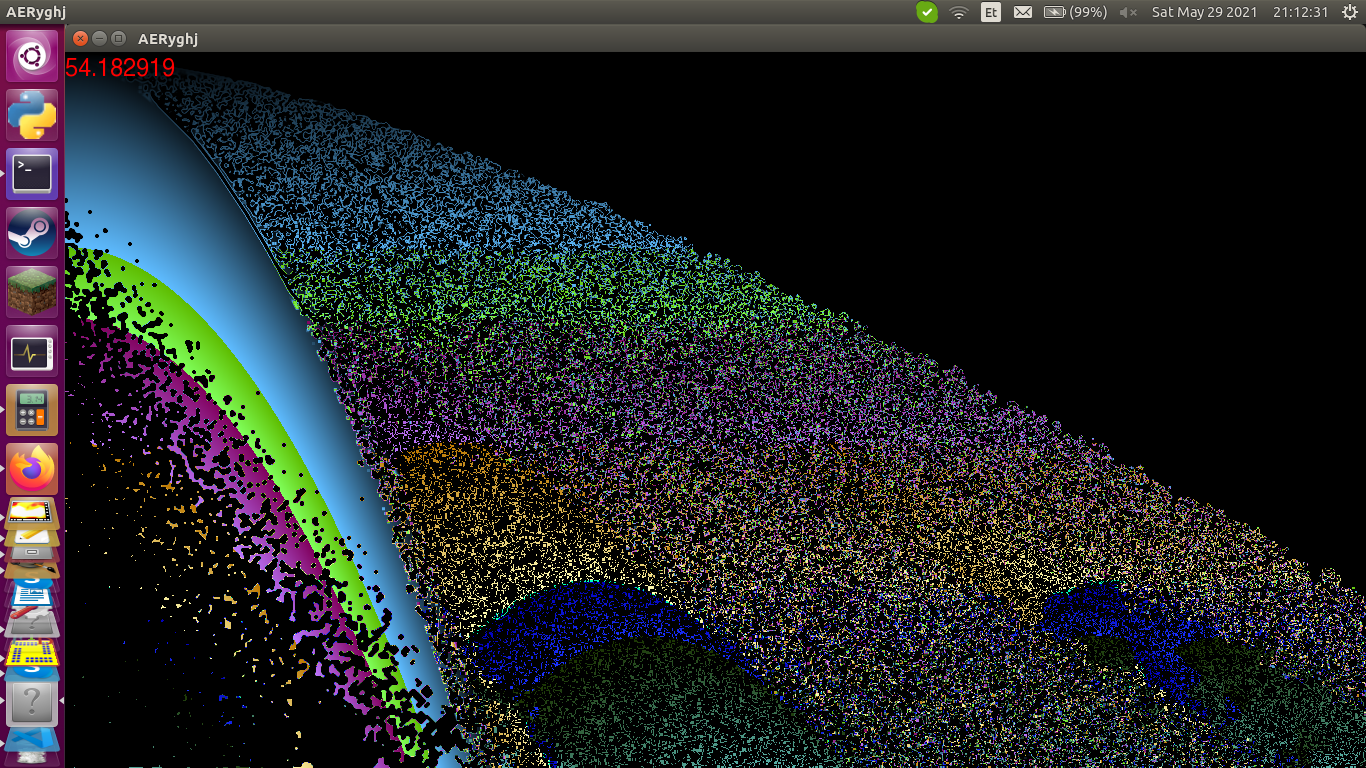Open the mail envelope indicator
1366x768 pixels.
(1023, 12)
